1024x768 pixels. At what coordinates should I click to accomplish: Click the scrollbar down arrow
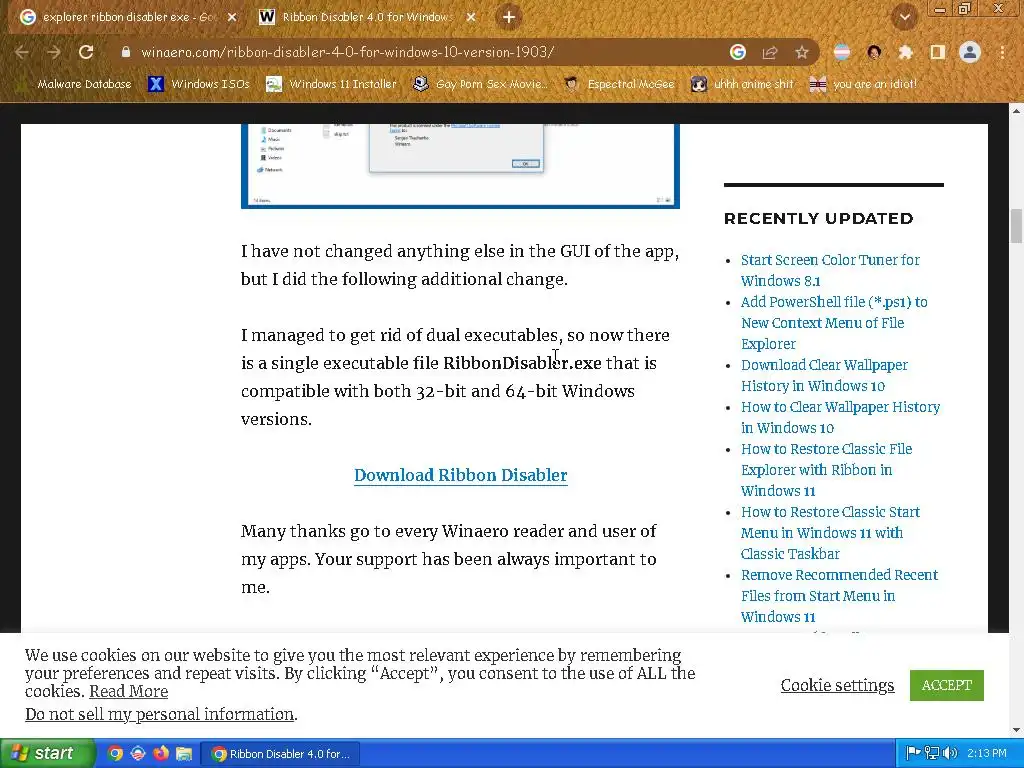click(x=1016, y=730)
